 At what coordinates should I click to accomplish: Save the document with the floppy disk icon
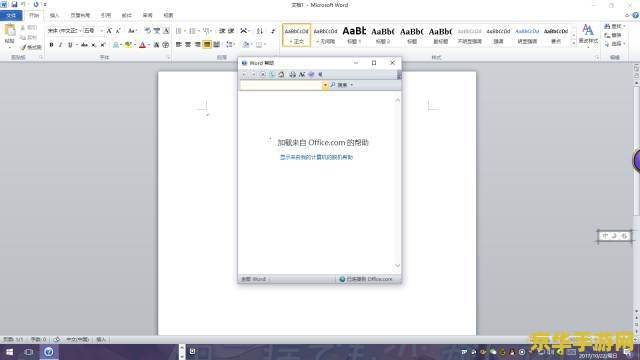(14, 4)
